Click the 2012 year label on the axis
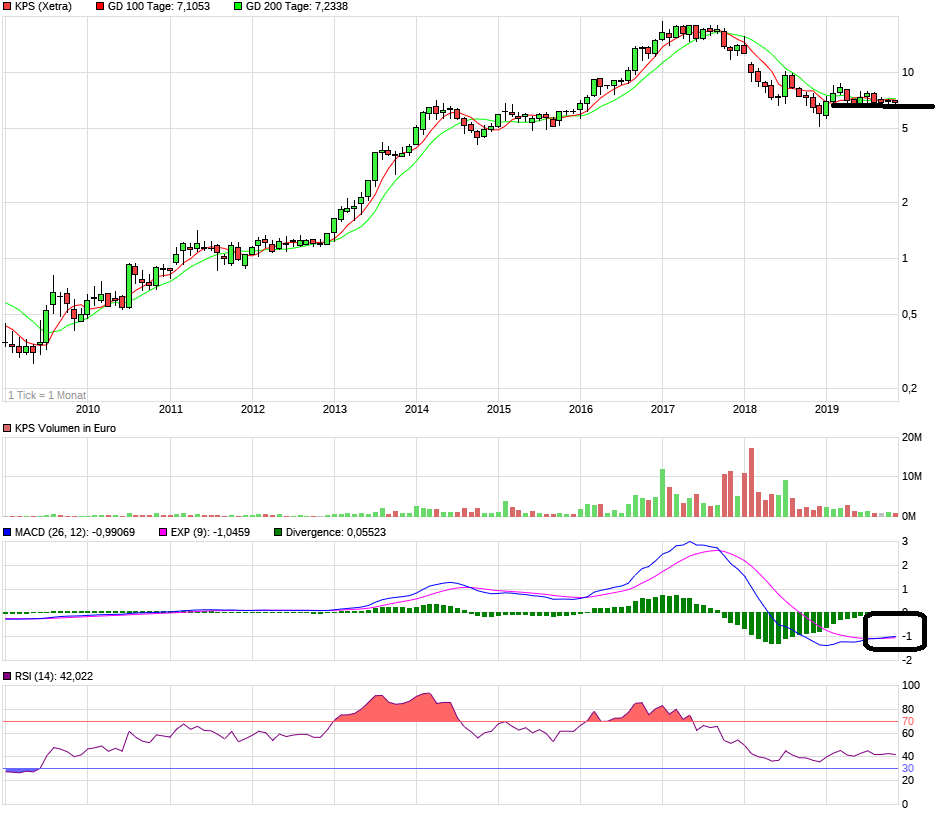940x814 pixels. pos(253,409)
